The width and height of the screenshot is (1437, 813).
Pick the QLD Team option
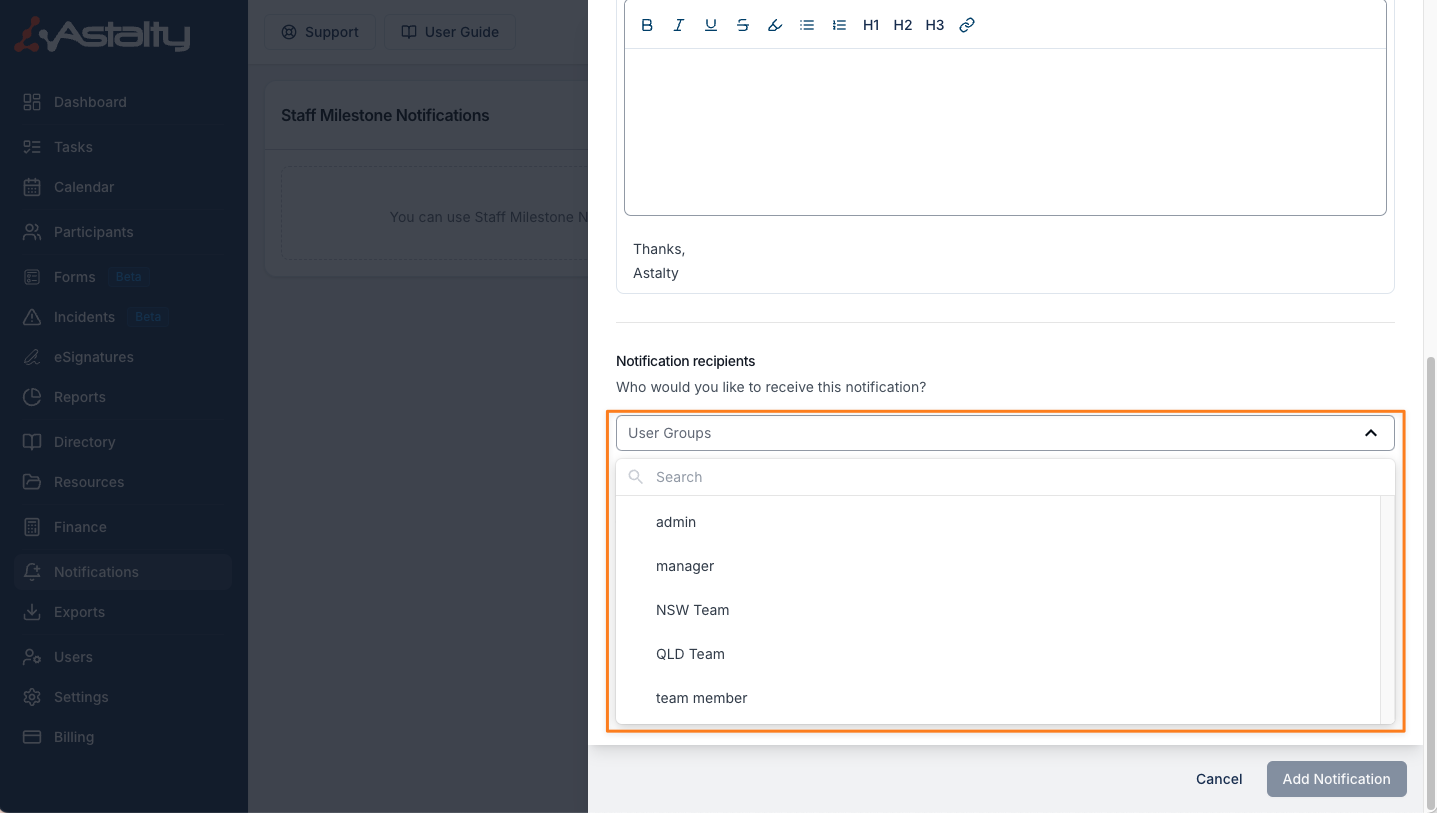click(690, 654)
